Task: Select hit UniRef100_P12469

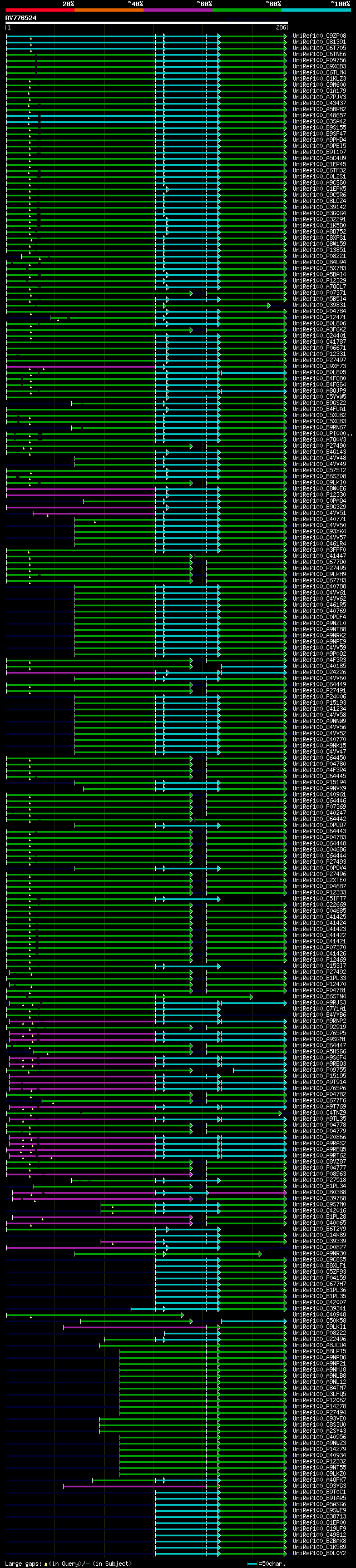Action: pos(319,960)
